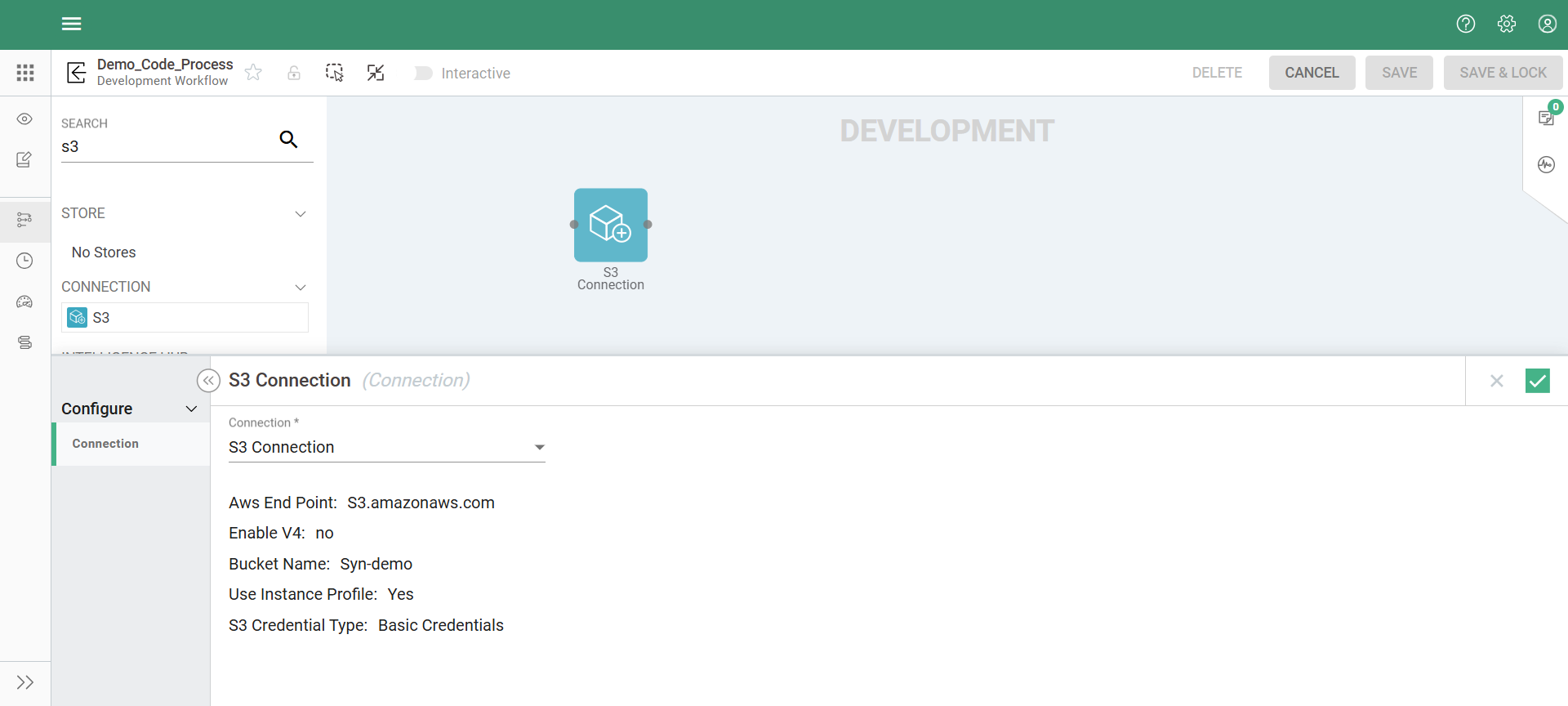Confirm configuration with green check button
Image resolution: width=1568 pixels, height=706 pixels.
click(1538, 381)
